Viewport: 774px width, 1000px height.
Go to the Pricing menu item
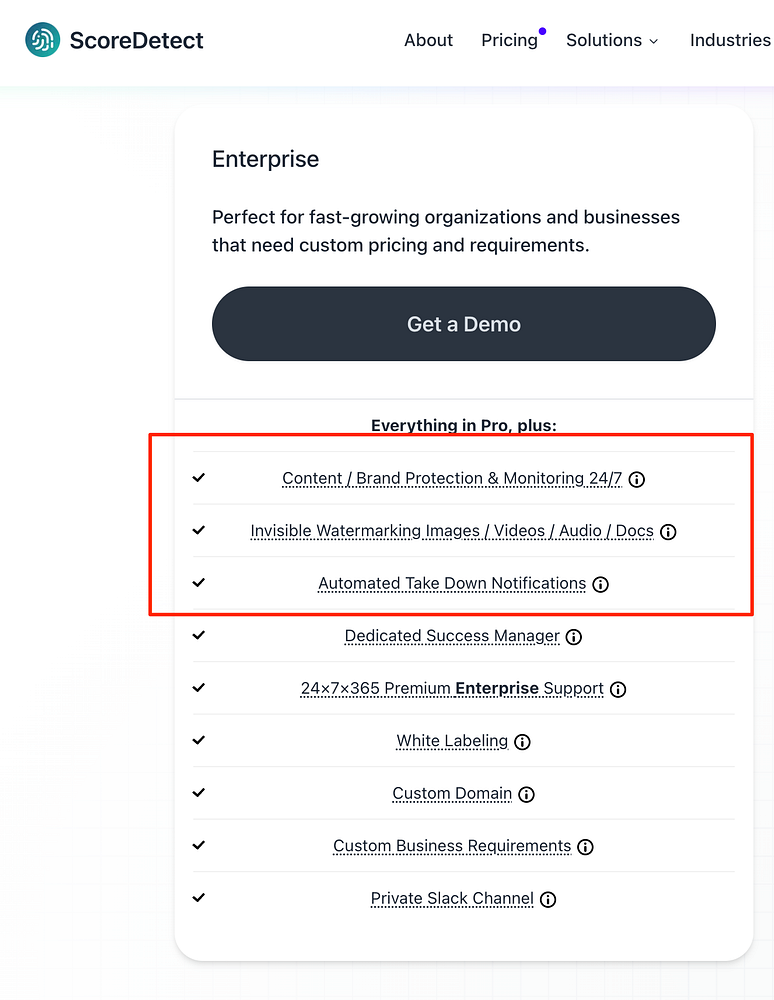(x=509, y=40)
